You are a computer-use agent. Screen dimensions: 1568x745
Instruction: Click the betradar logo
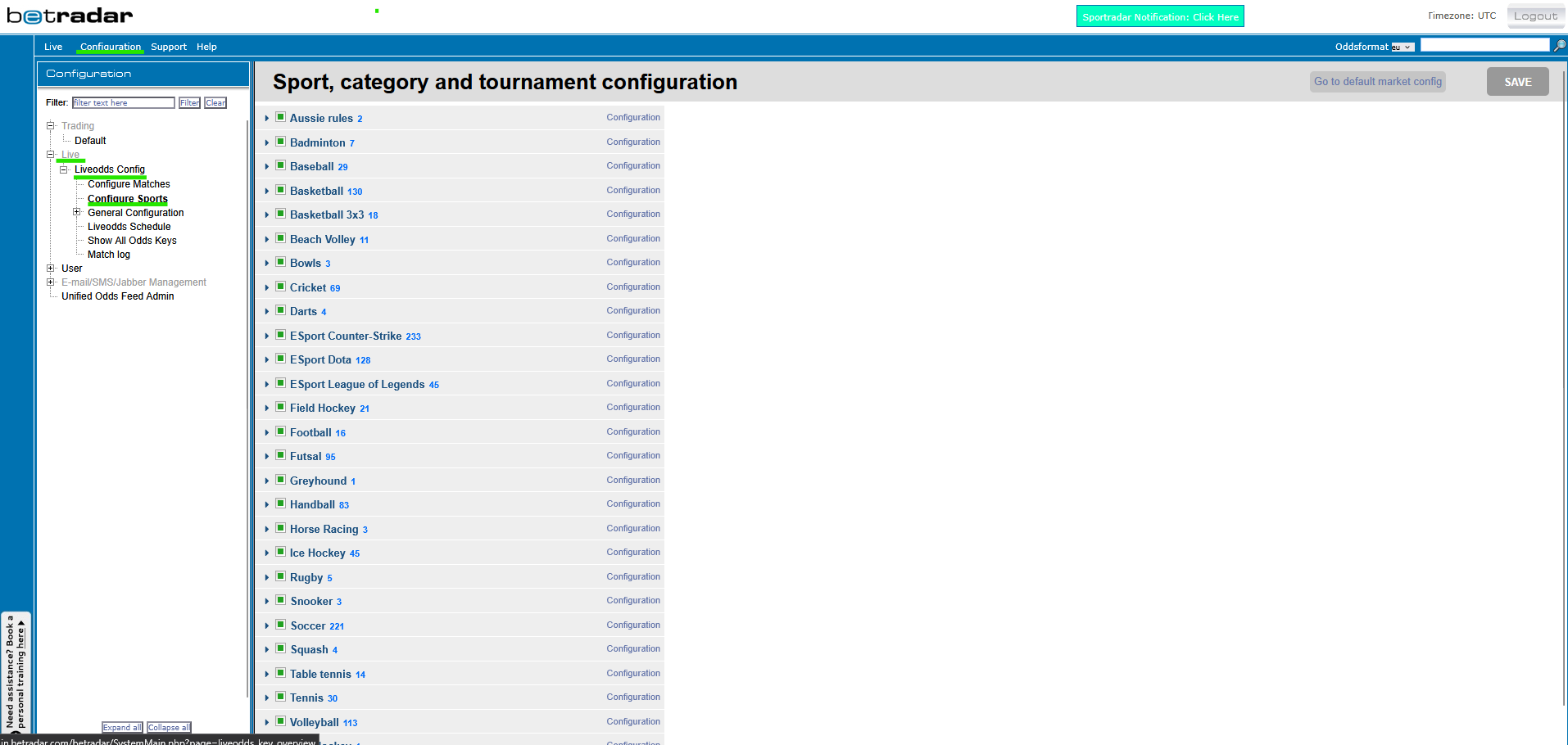tap(70, 16)
